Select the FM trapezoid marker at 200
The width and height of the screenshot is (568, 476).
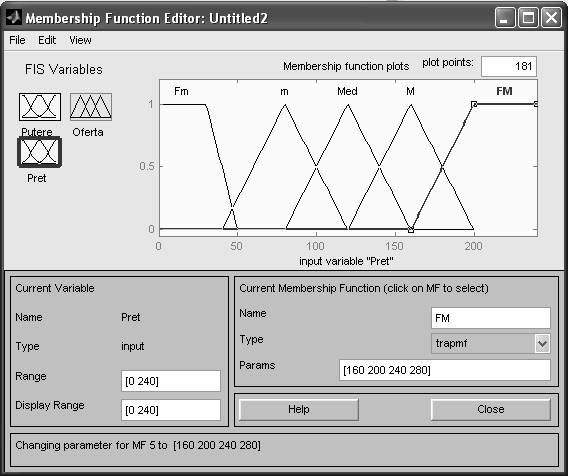click(x=474, y=104)
